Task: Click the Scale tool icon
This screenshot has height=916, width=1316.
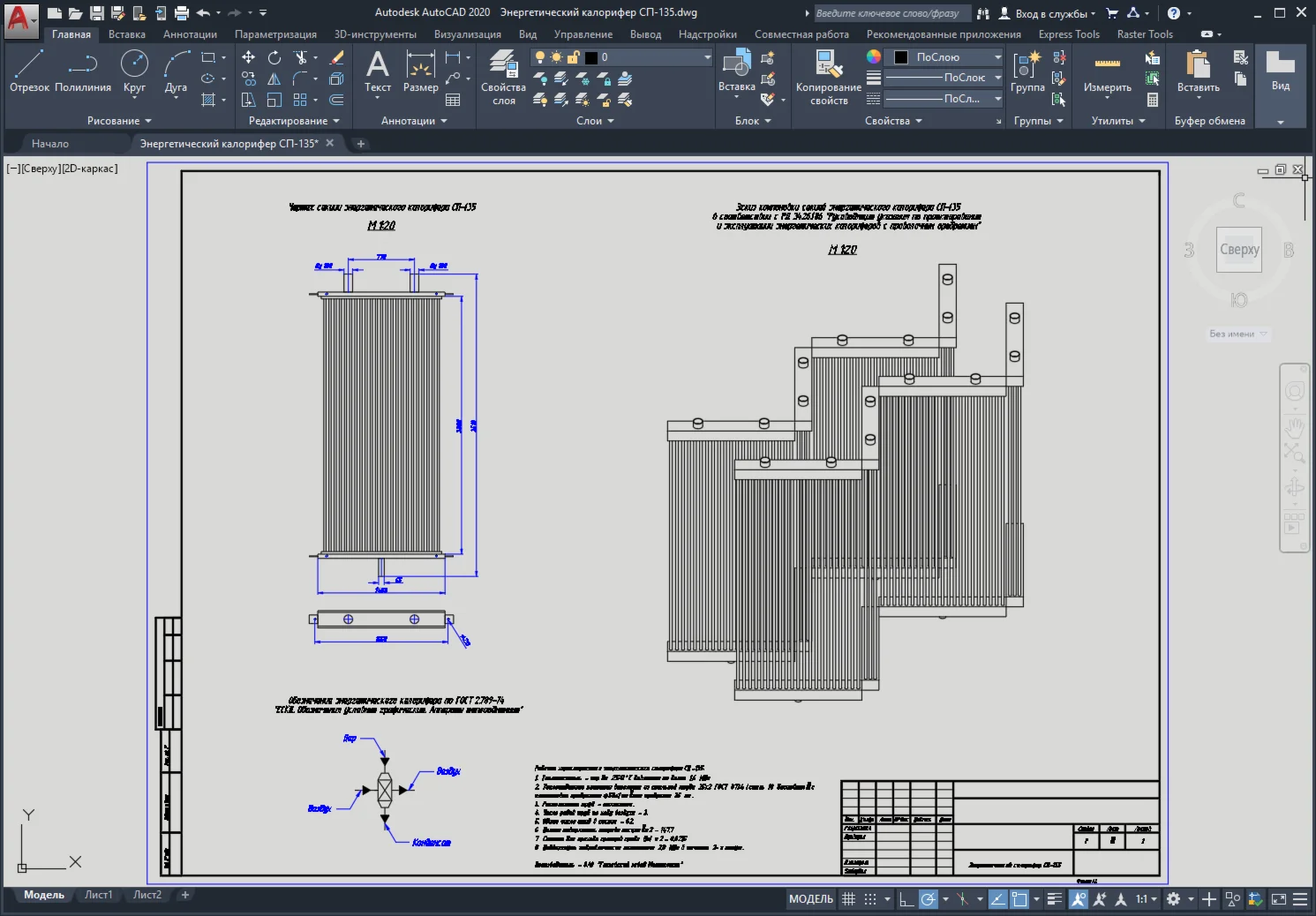Action: 274,100
